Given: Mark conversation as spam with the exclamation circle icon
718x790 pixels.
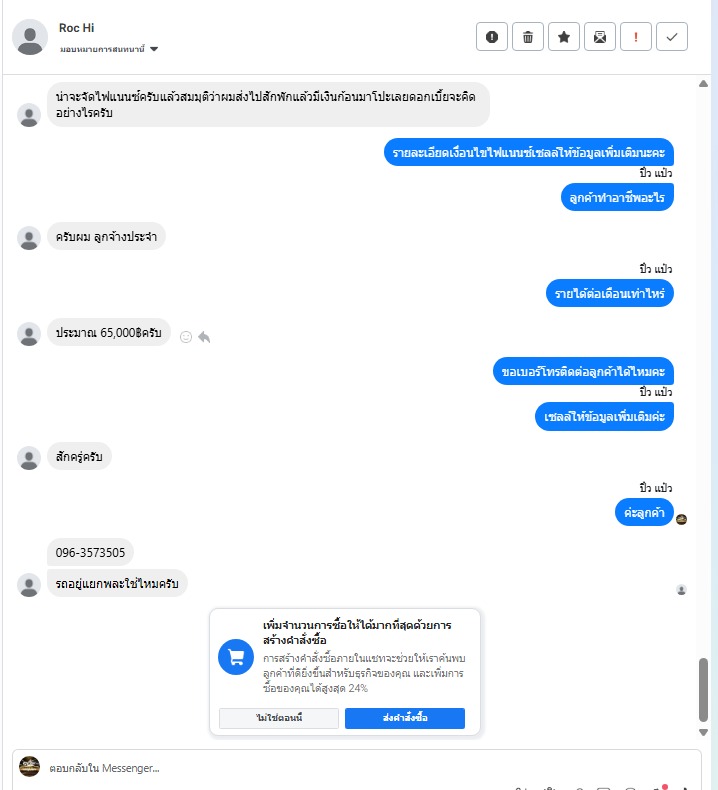Looking at the screenshot, I should click(x=492, y=37).
